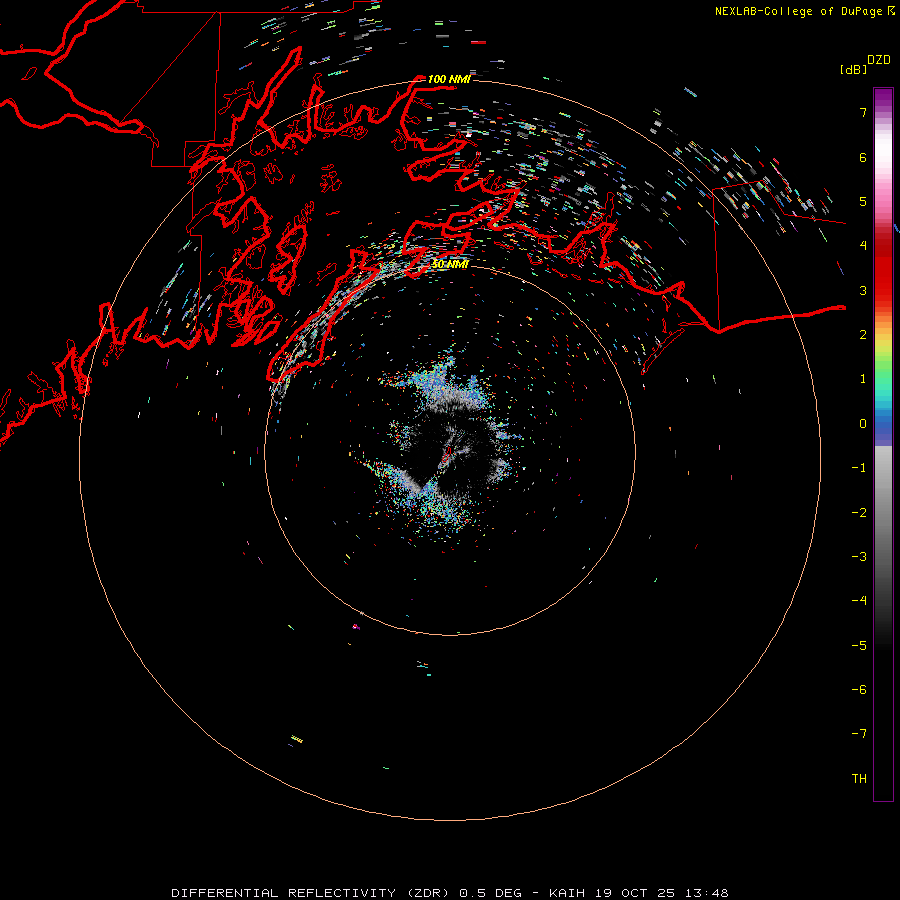Click the 7 tick on the color scale

[863, 112]
